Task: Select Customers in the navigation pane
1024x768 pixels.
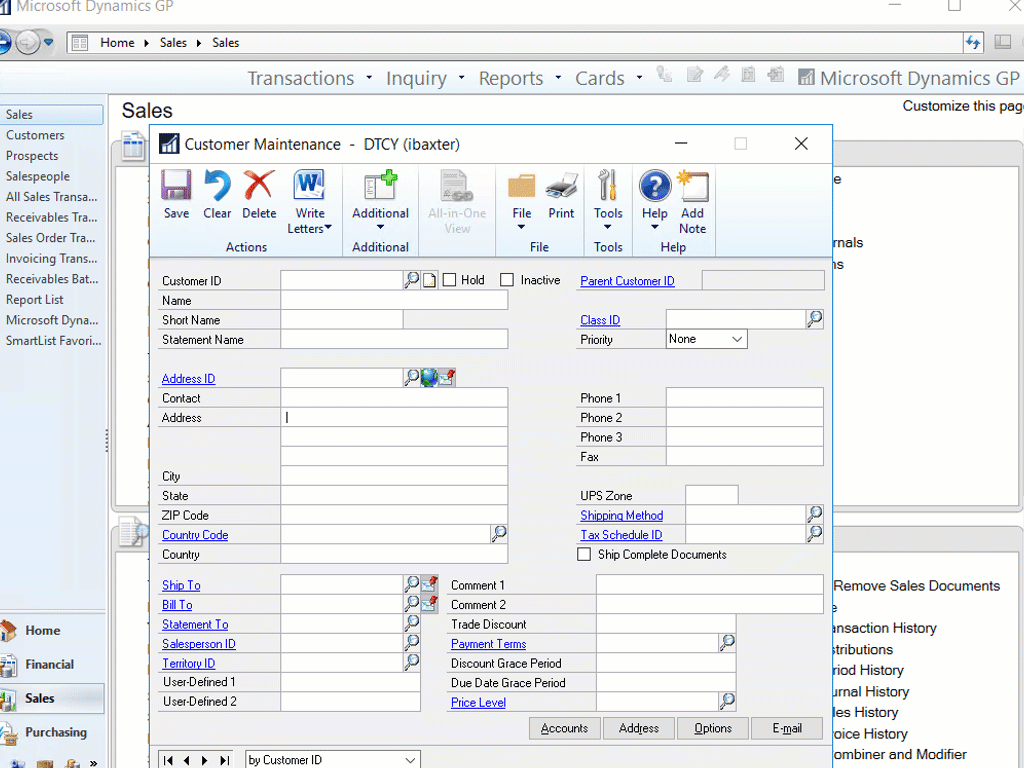Action: tap(35, 135)
